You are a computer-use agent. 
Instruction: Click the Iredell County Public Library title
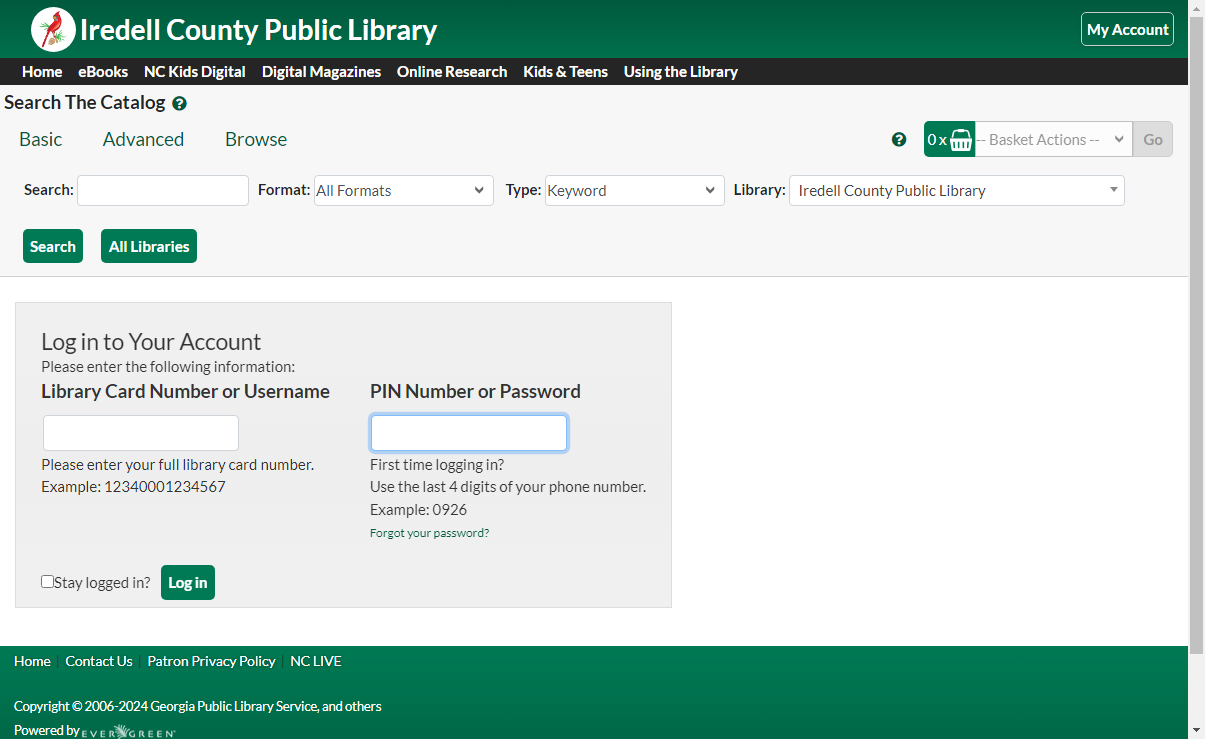258,30
